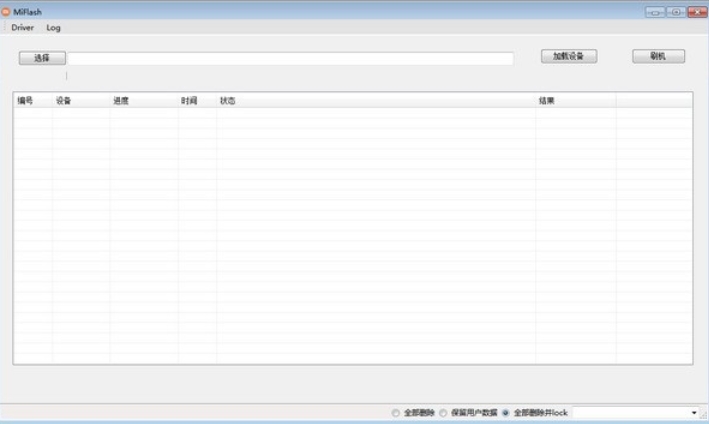Click the 编号 column header
The height and width of the screenshot is (424, 709).
click(x=33, y=101)
